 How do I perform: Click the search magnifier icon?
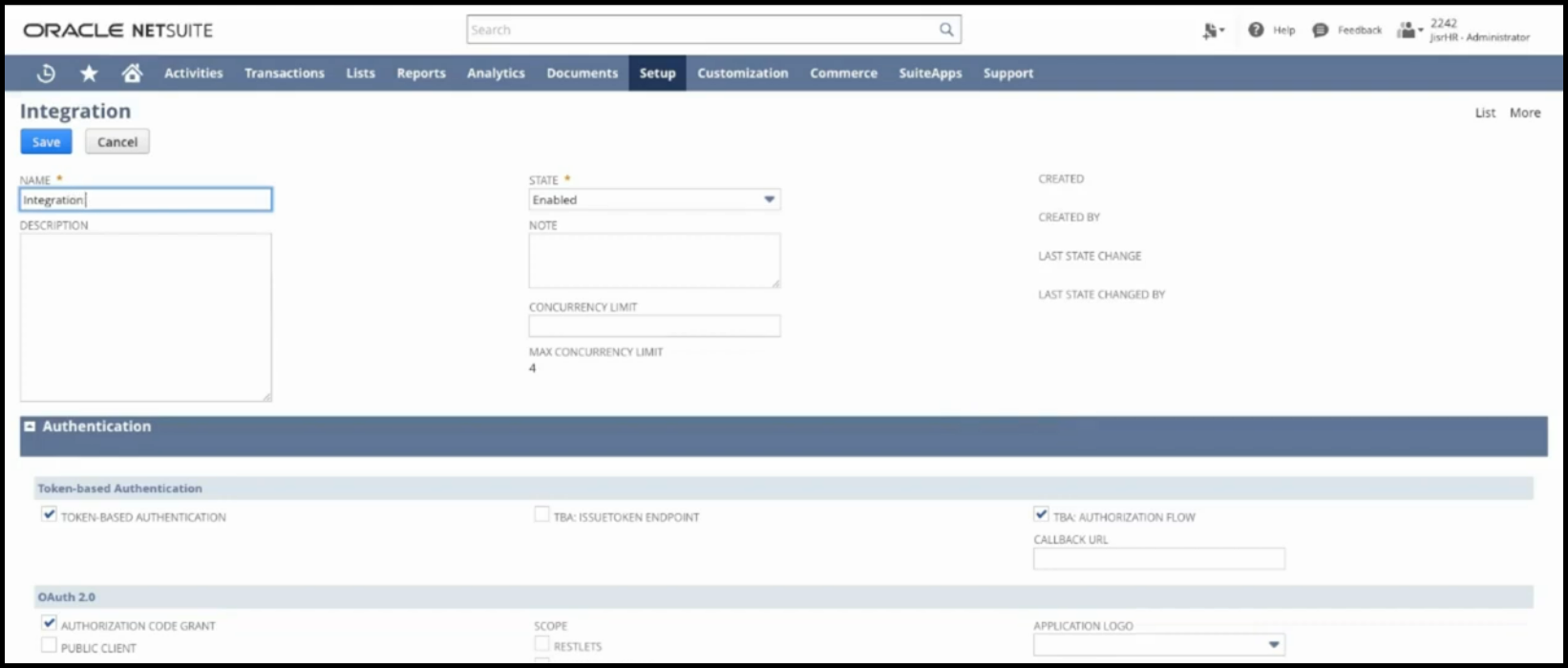[945, 30]
